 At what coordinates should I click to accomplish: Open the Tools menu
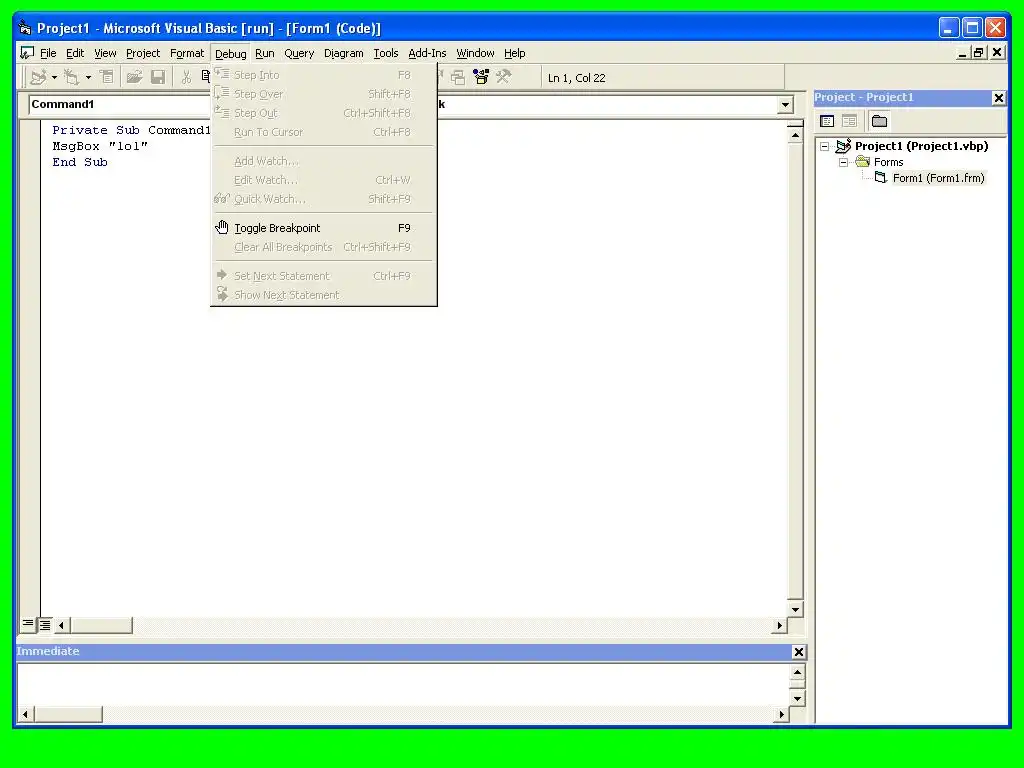pos(385,54)
